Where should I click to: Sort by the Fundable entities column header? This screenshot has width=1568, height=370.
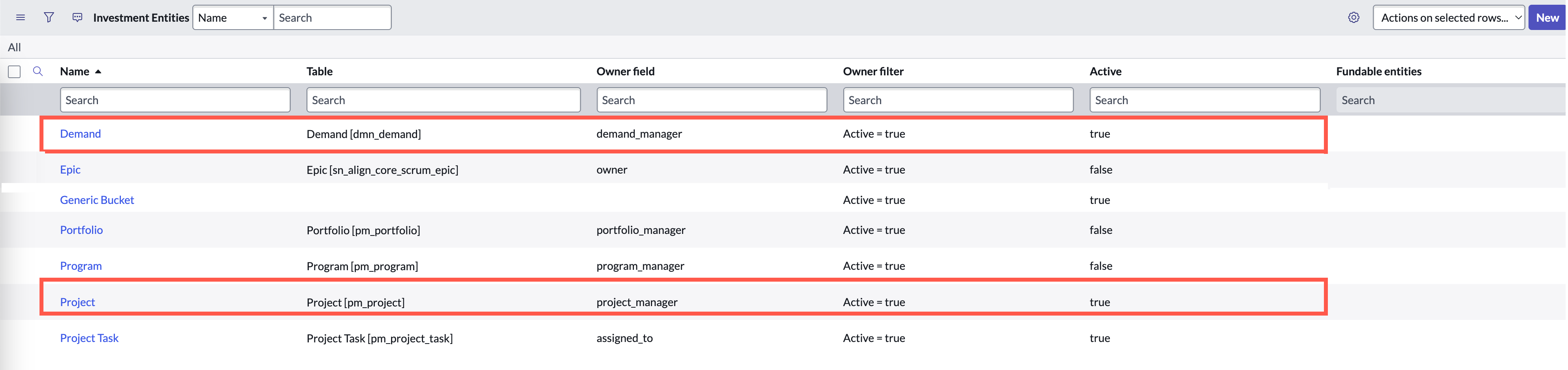pos(1379,72)
